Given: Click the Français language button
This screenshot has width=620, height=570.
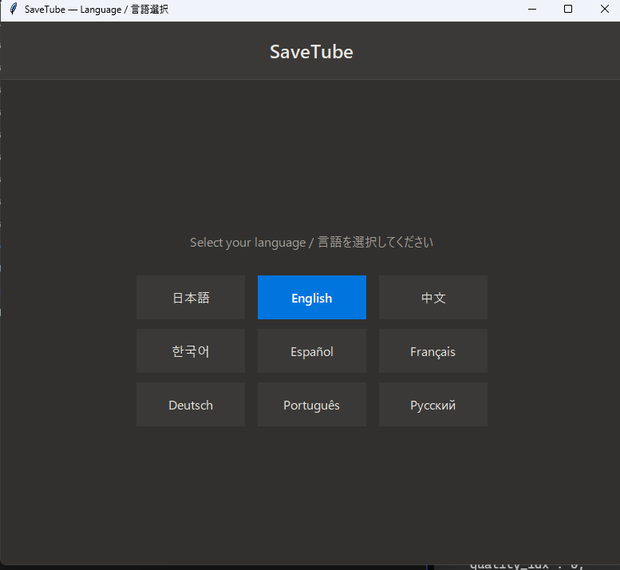Looking at the screenshot, I should (433, 351).
